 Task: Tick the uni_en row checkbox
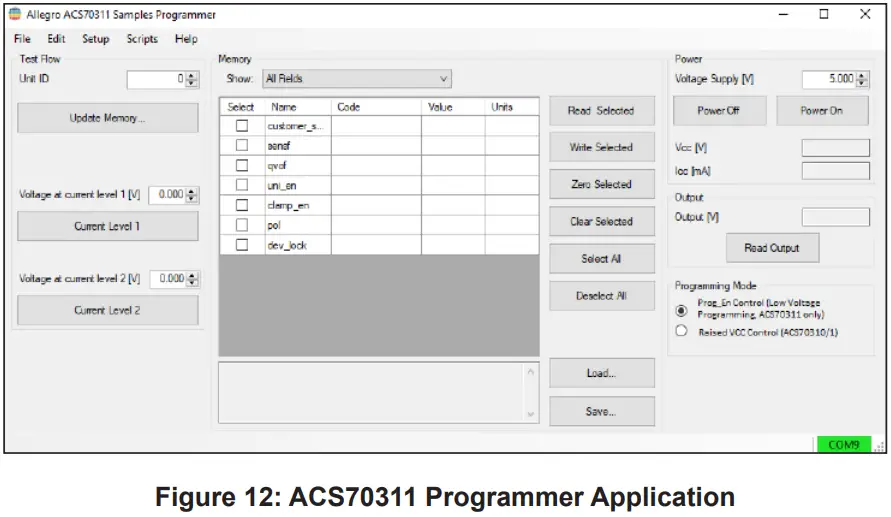[x=242, y=185]
